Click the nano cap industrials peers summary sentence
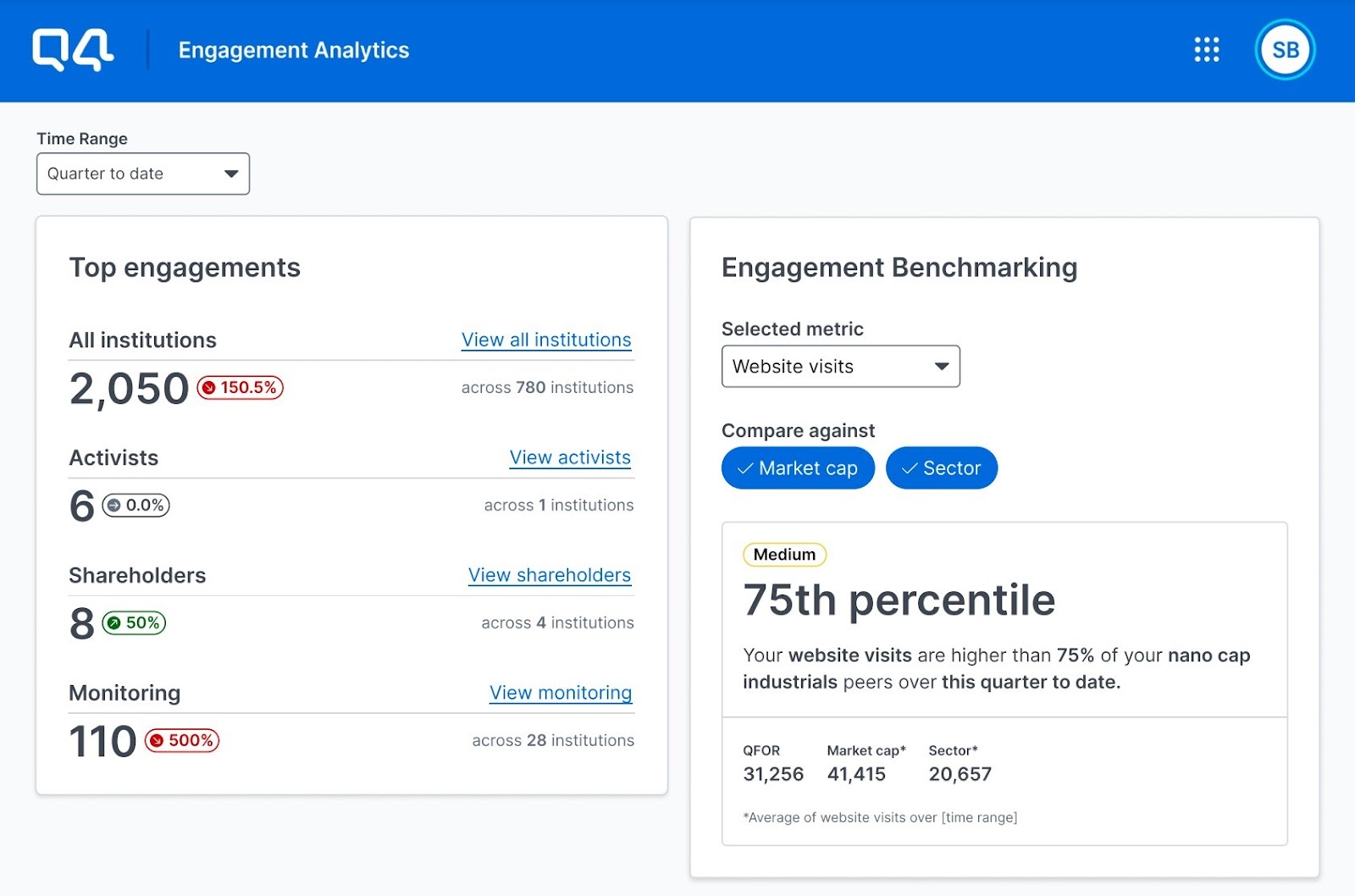This screenshot has width=1355, height=896. click(x=996, y=668)
